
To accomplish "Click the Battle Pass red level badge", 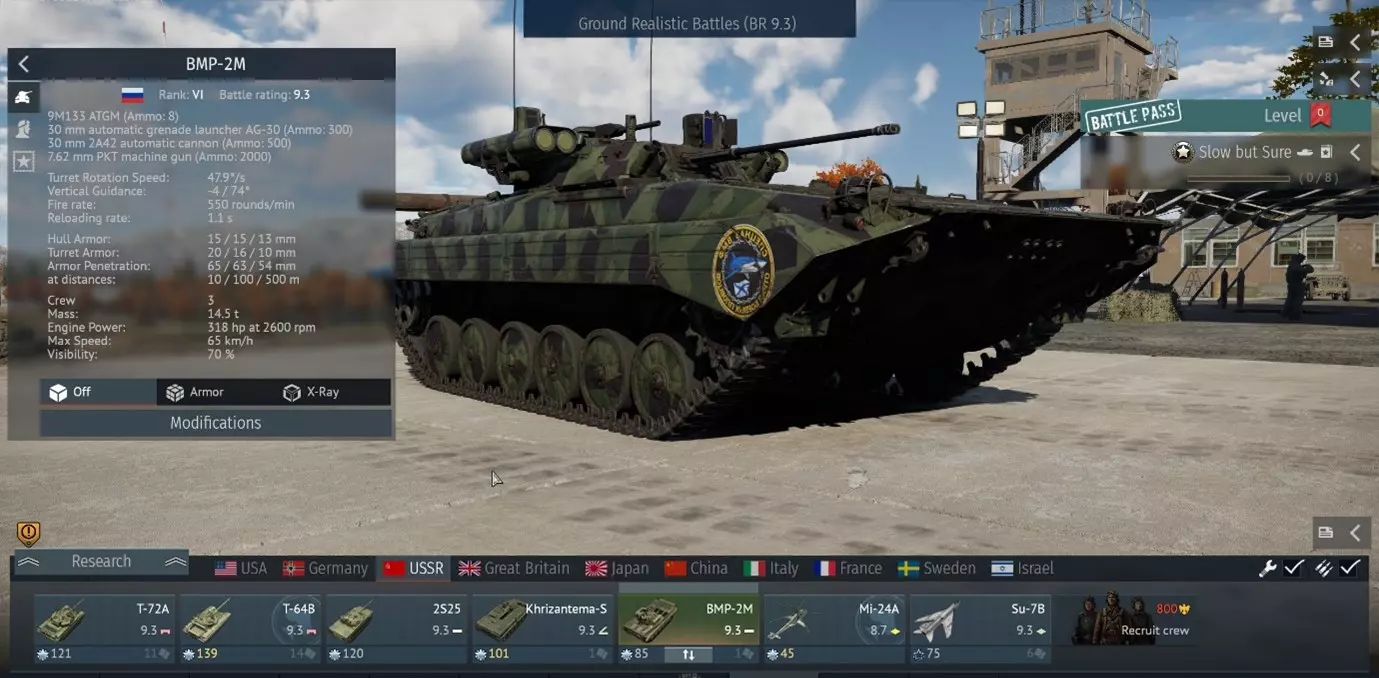I will [x=1321, y=114].
